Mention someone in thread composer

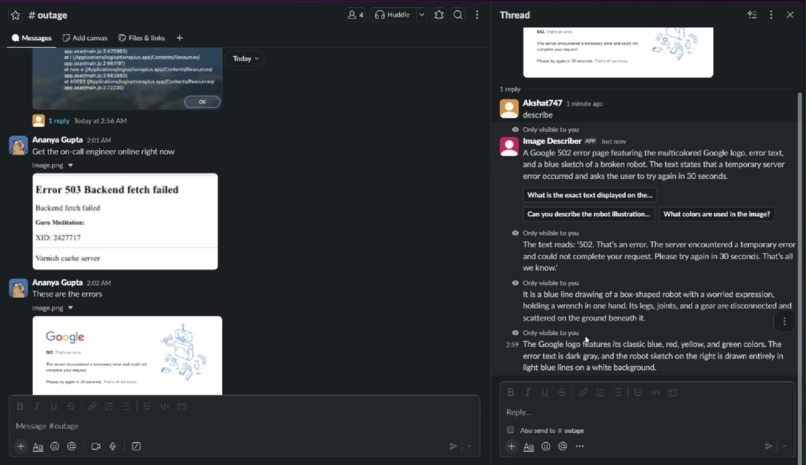pyautogui.click(x=562, y=447)
